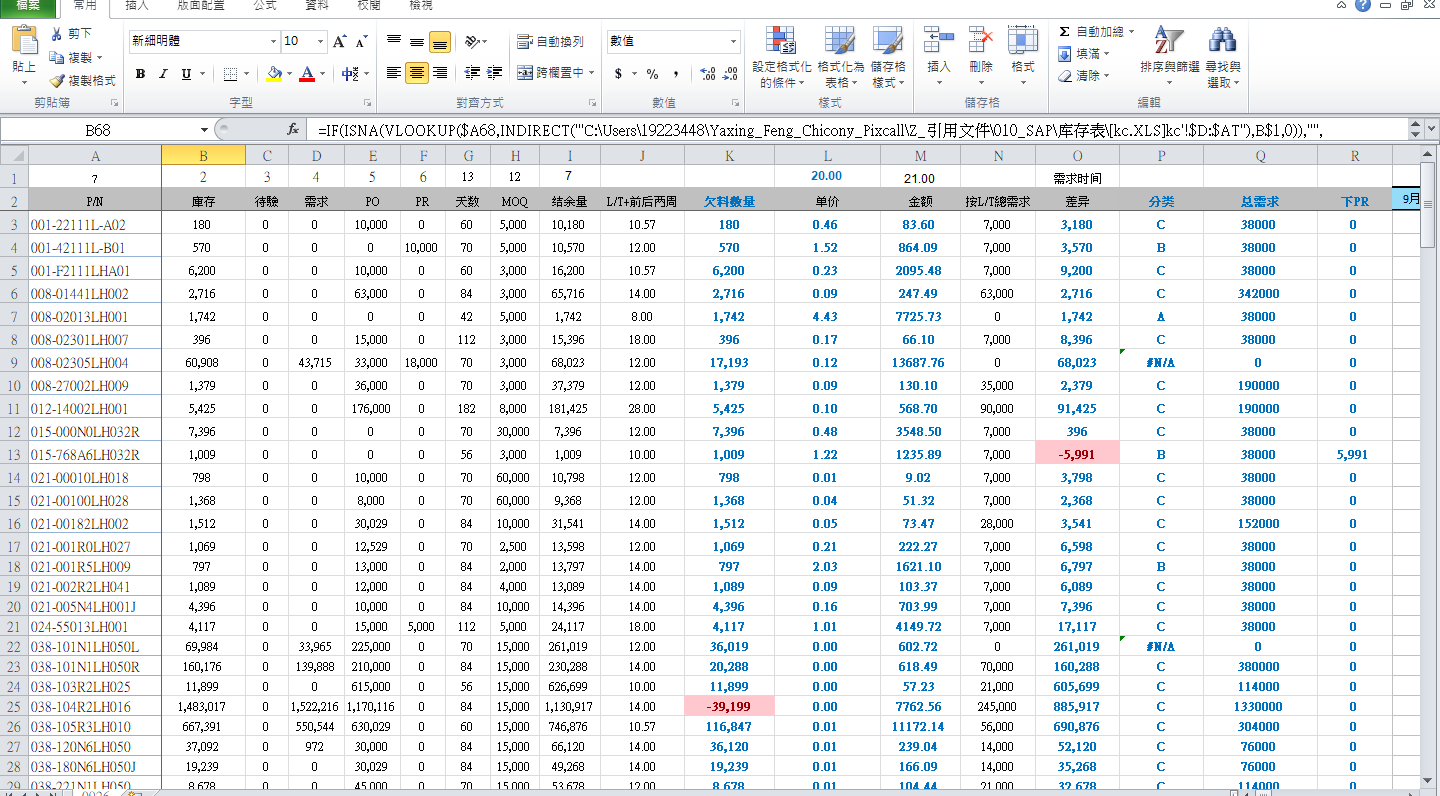Image resolution: width=1440 pixels, height=796 pixels.
Task: Toggle the Center horizontal alignment button
Action: coord(417,73)
